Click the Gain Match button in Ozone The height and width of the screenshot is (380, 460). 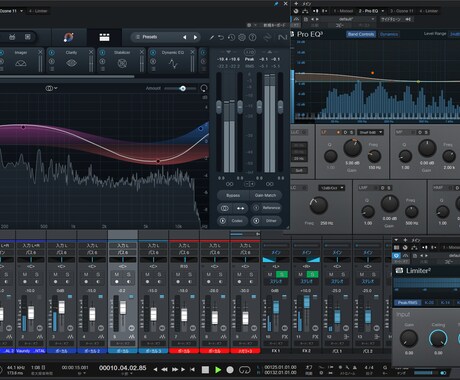coord(265,195)
